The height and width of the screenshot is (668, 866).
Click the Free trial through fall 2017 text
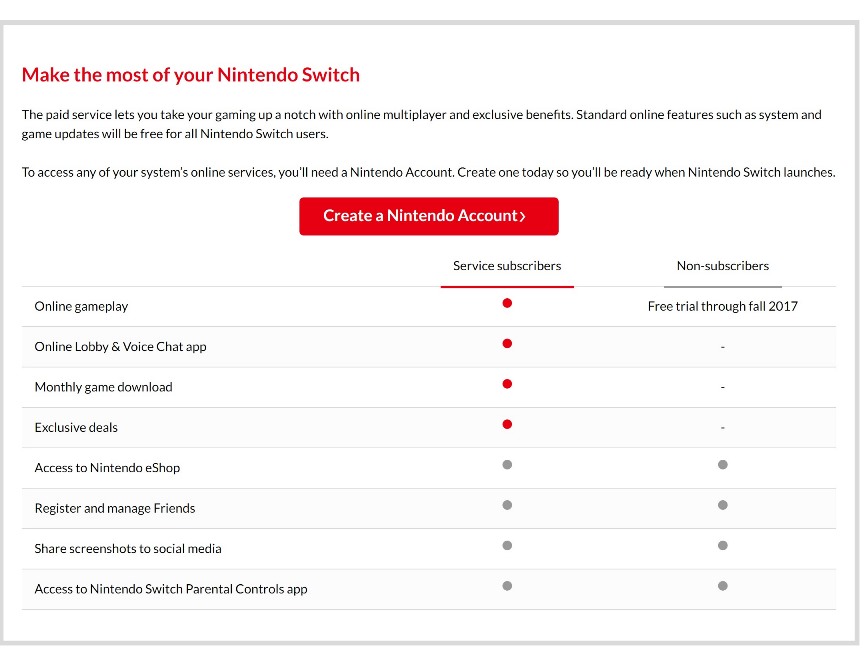tap(722, 306)
